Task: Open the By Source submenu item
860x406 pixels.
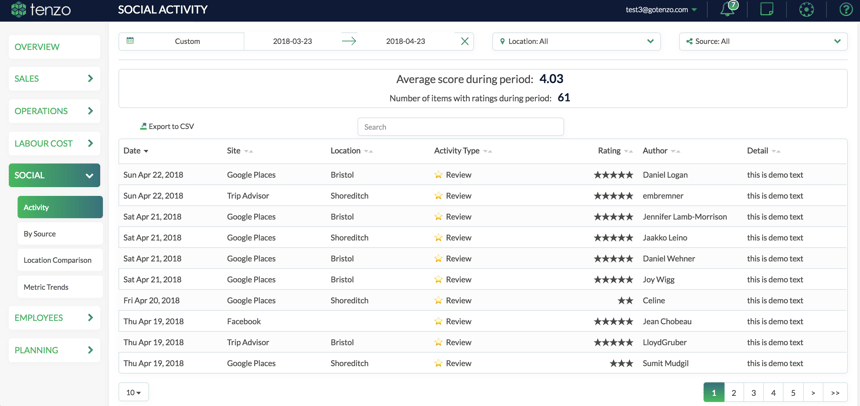Action: (60, 234)
